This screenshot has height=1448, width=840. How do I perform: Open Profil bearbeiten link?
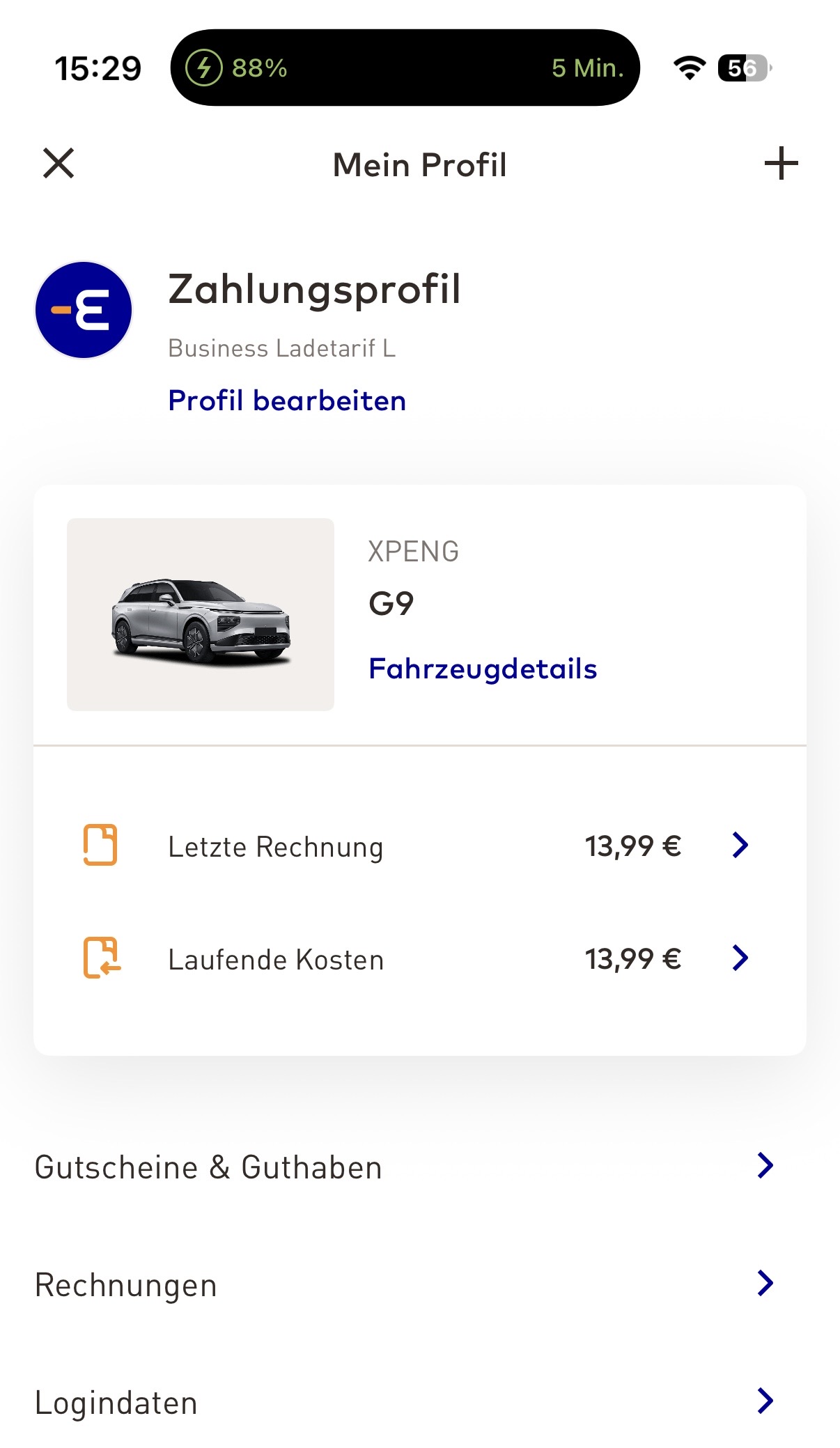tap(287, 401)
